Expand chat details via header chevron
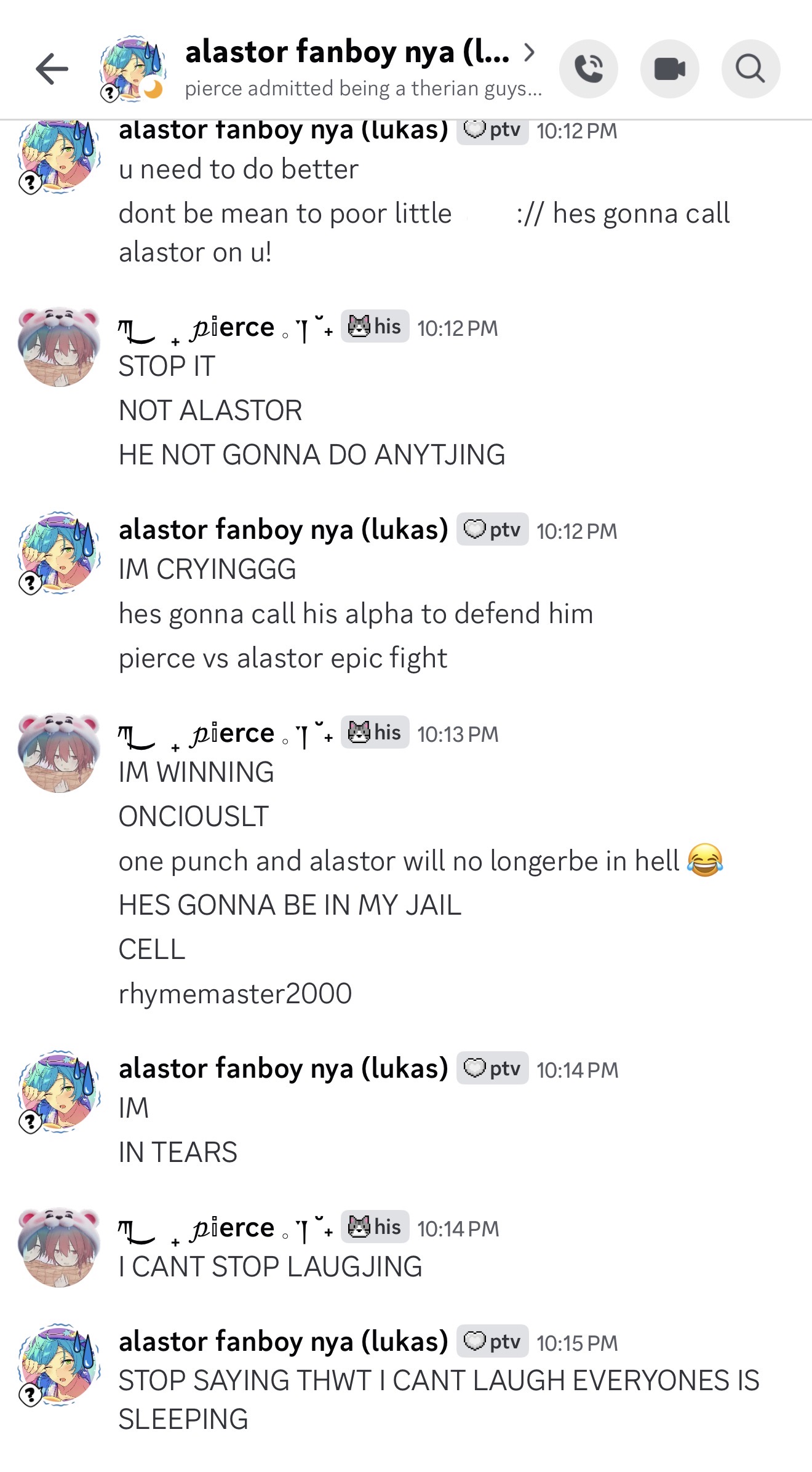 tap(529, 52)
